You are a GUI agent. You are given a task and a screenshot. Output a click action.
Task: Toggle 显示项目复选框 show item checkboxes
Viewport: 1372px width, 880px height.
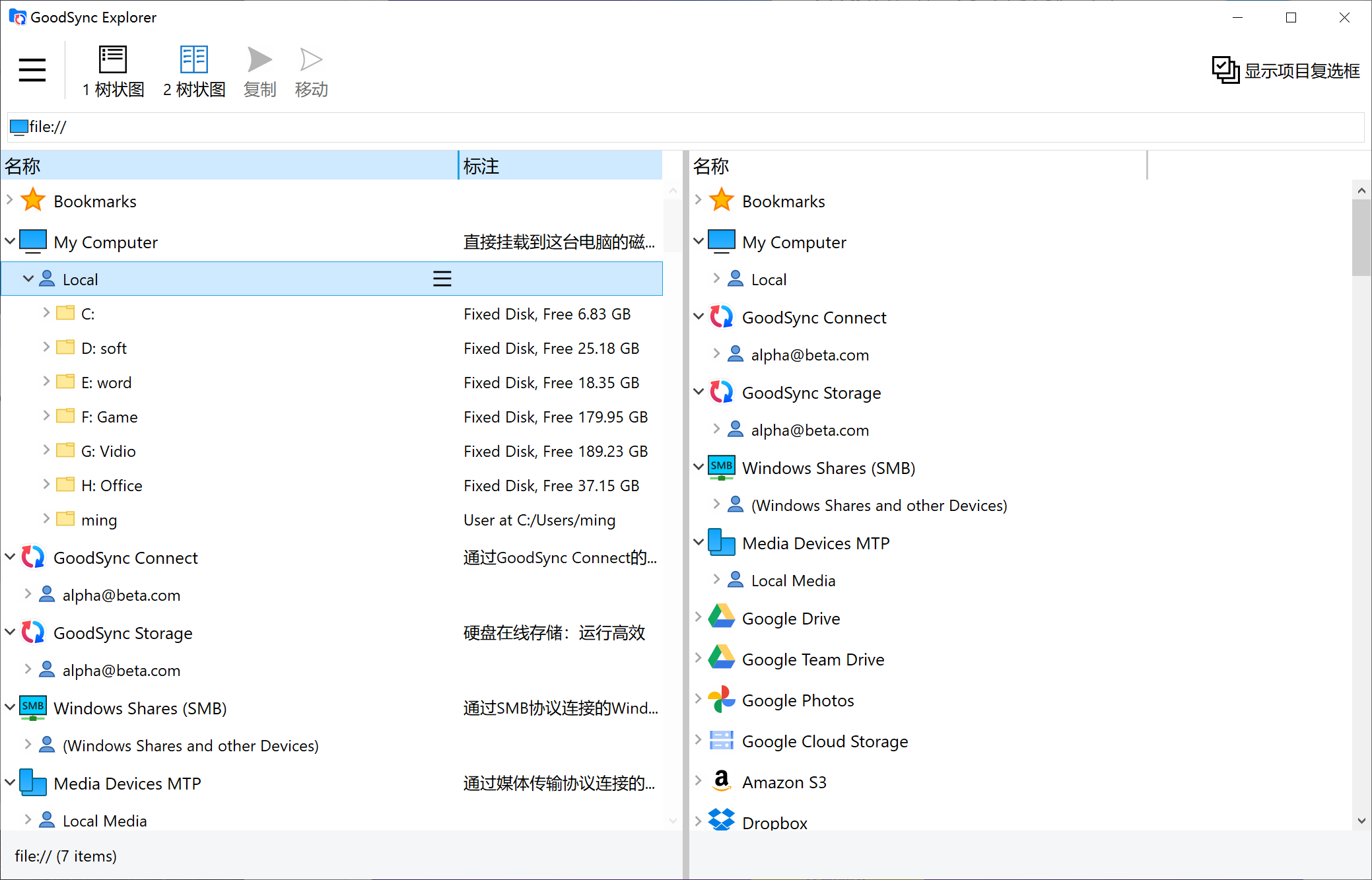coord(1286,70)
